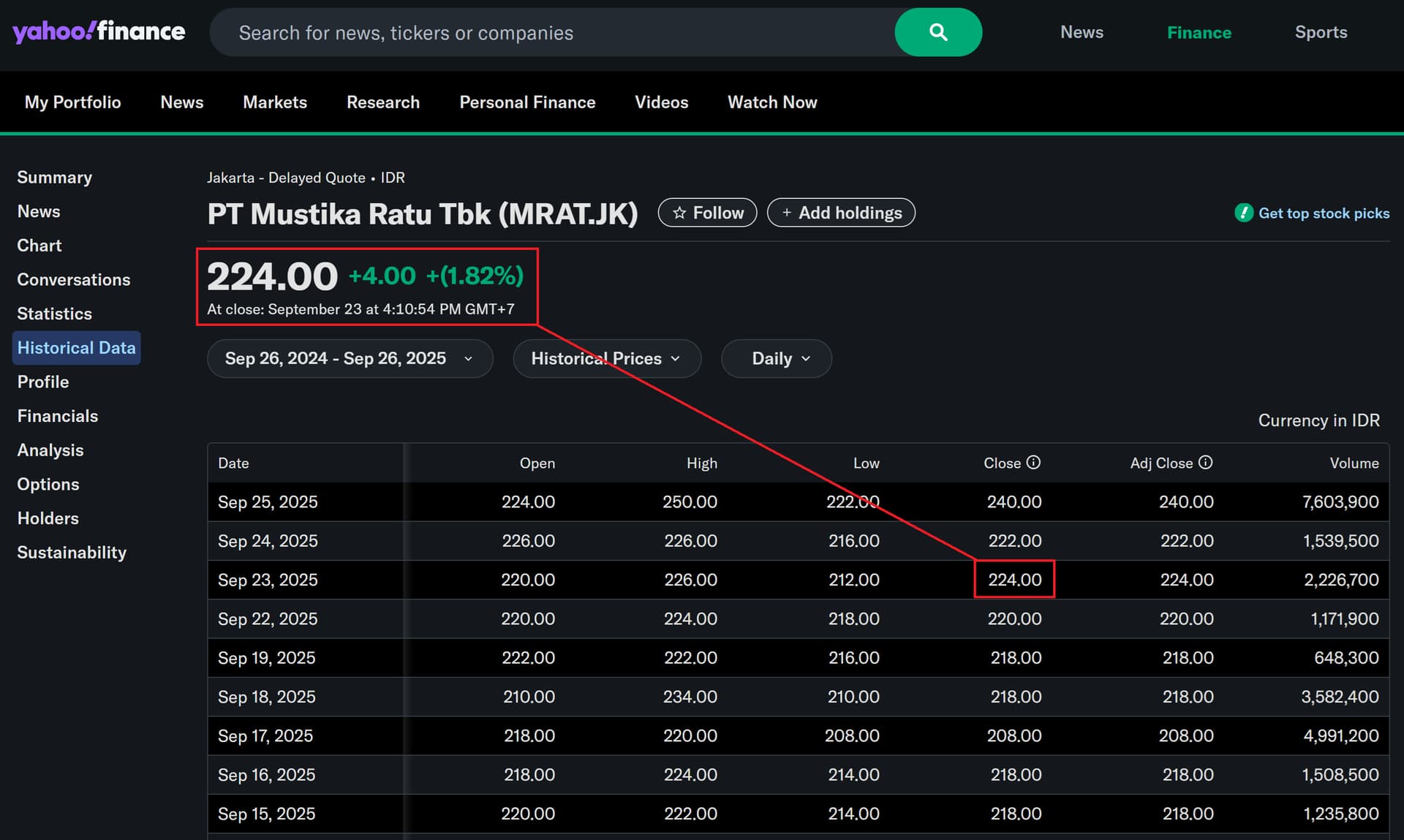Screen dimensions: 1404x840
Task: Follow MRAT.JK with the star button
Action: (707, 213)
